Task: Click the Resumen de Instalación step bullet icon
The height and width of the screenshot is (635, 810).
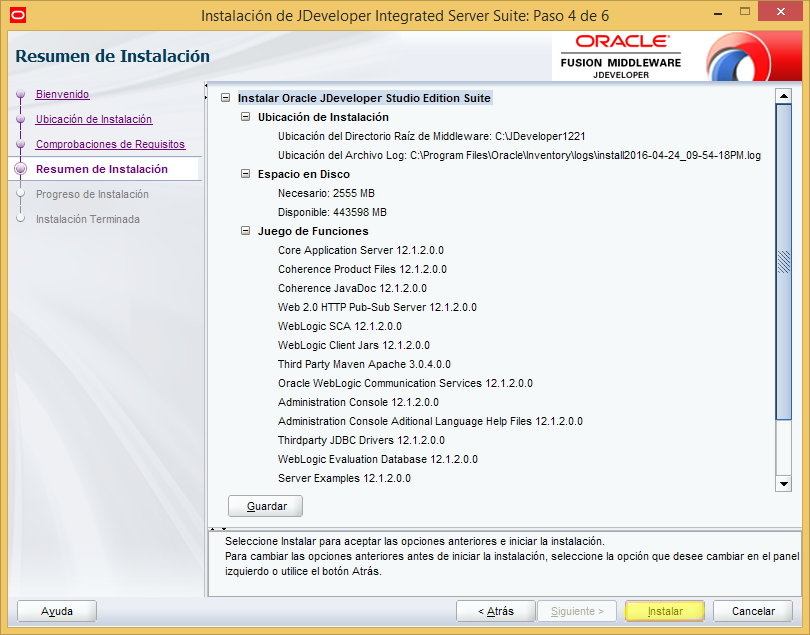Action: [21, 169]
